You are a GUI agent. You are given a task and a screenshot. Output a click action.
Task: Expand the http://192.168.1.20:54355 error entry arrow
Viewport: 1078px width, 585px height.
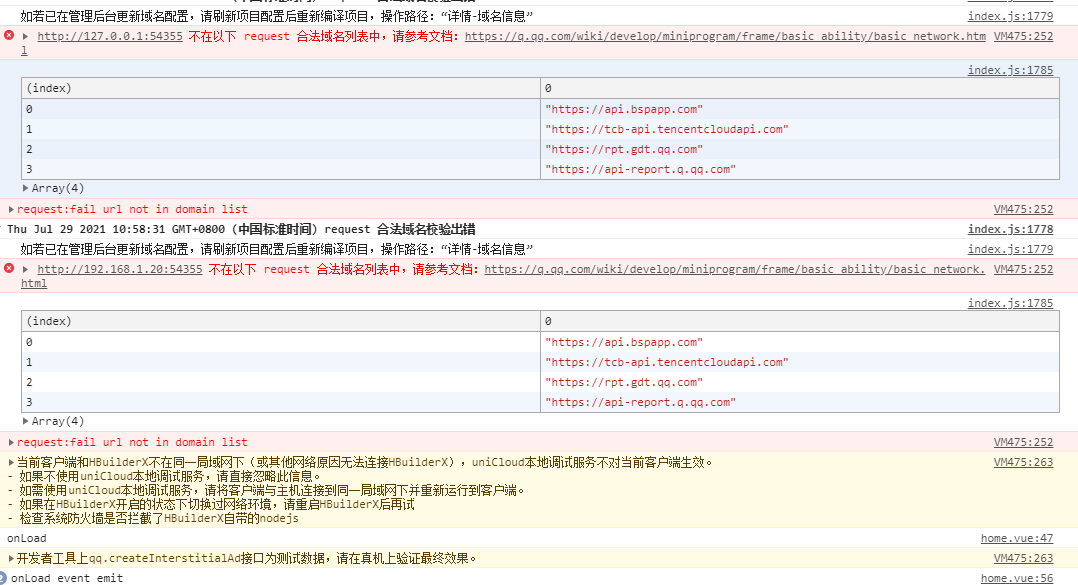[26, 269]
